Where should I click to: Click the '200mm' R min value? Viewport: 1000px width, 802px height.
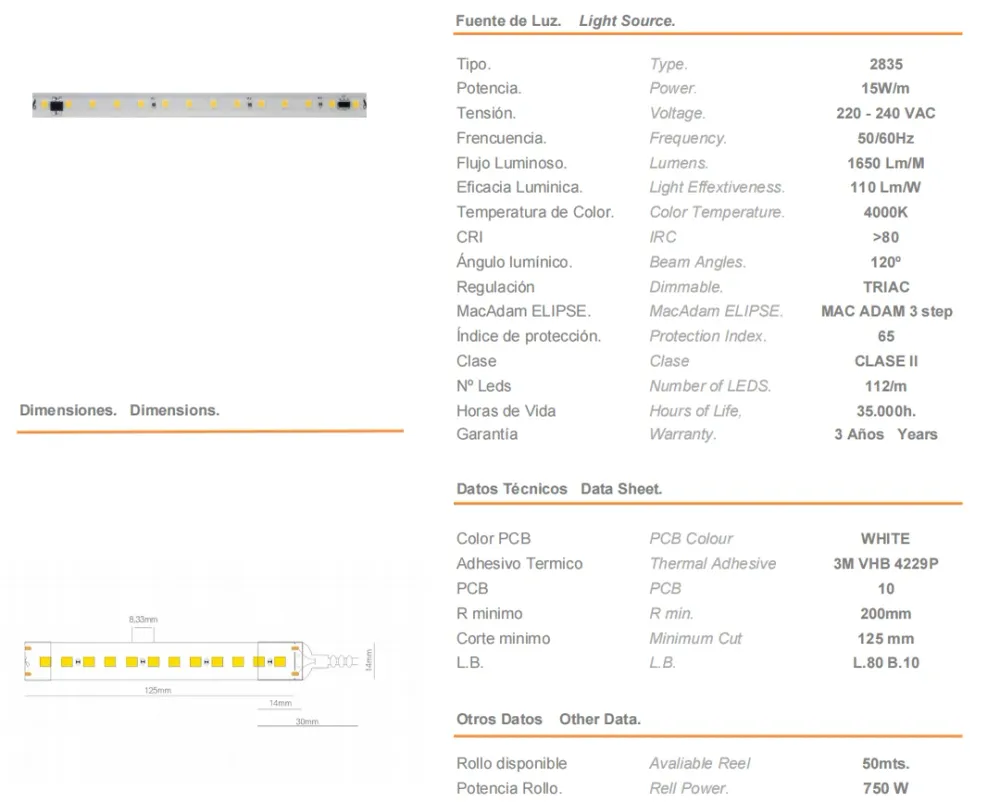click(885, 614)
